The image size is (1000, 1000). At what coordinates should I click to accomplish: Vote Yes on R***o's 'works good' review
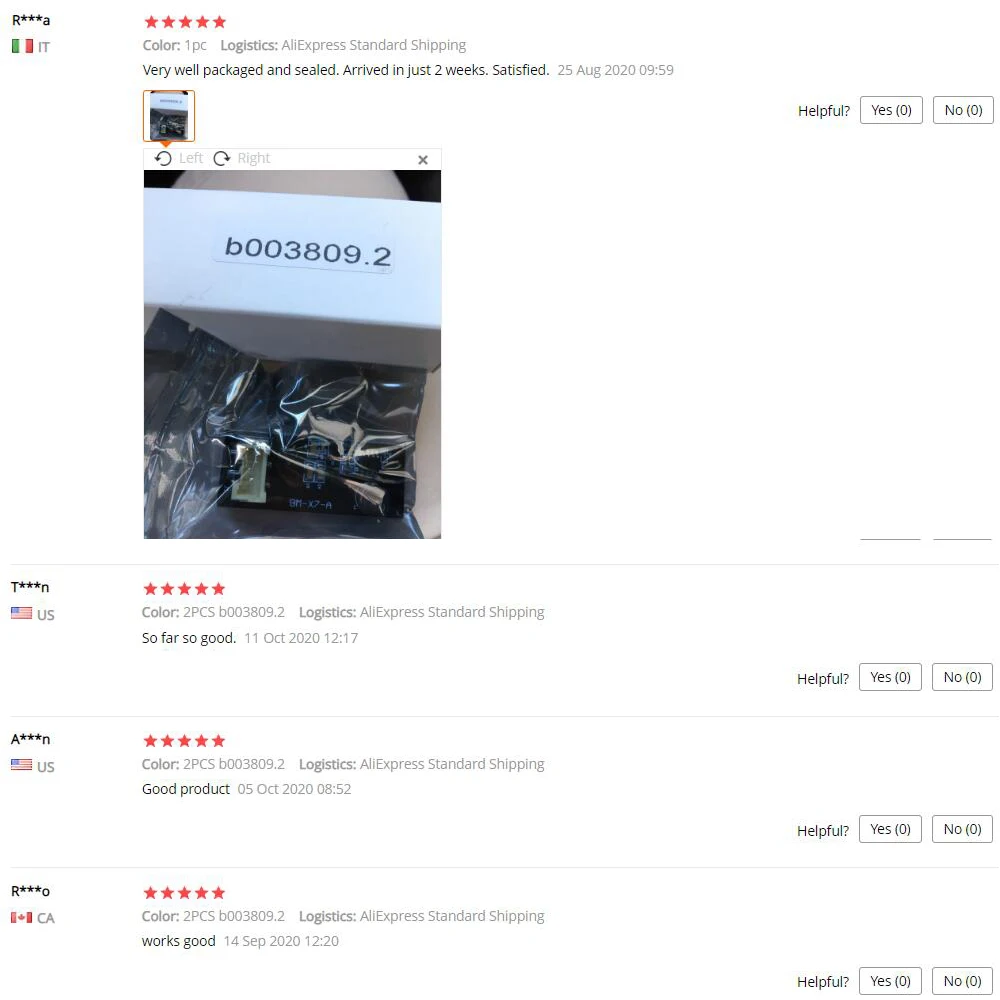pos(890,981)
